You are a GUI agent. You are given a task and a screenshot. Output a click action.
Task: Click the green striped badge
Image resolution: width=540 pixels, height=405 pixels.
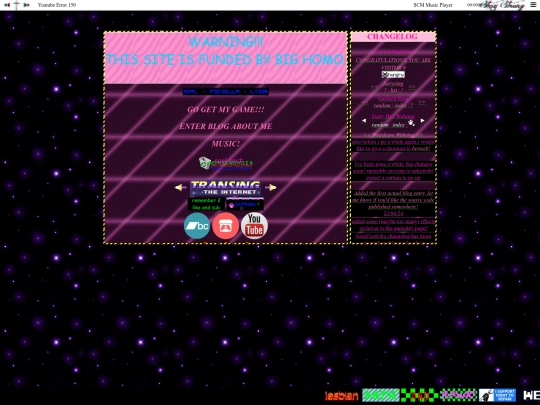pos(381,395)
